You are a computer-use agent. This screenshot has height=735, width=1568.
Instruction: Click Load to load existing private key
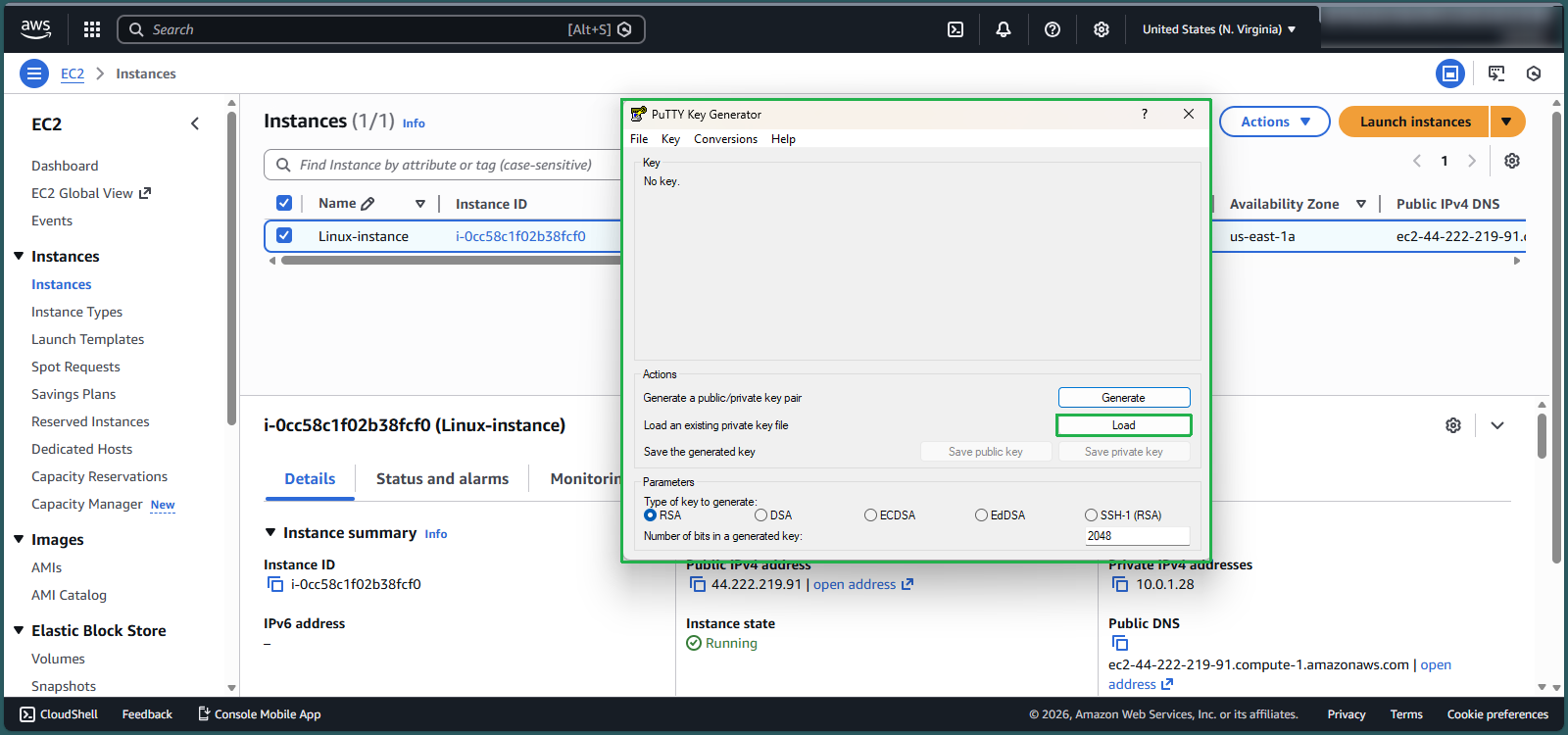(x=1123, y=425)
